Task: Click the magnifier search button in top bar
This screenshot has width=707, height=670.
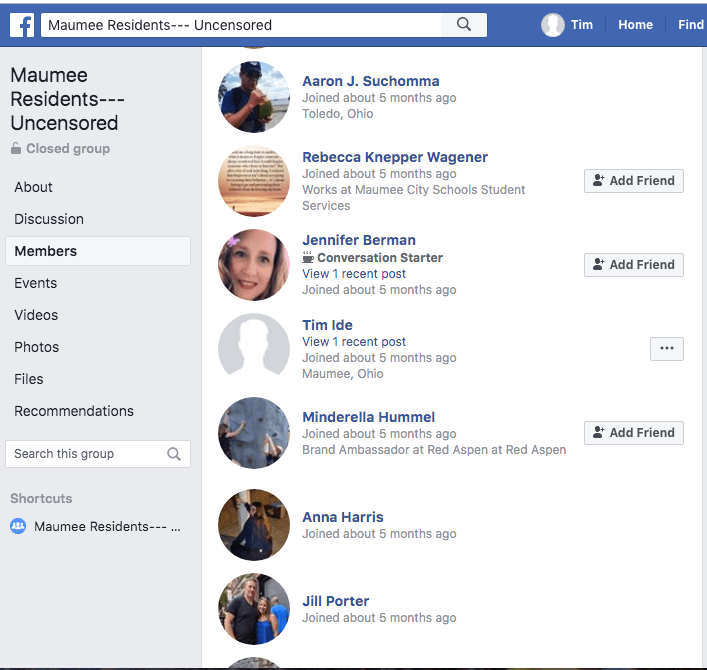Action: (464, 25)
